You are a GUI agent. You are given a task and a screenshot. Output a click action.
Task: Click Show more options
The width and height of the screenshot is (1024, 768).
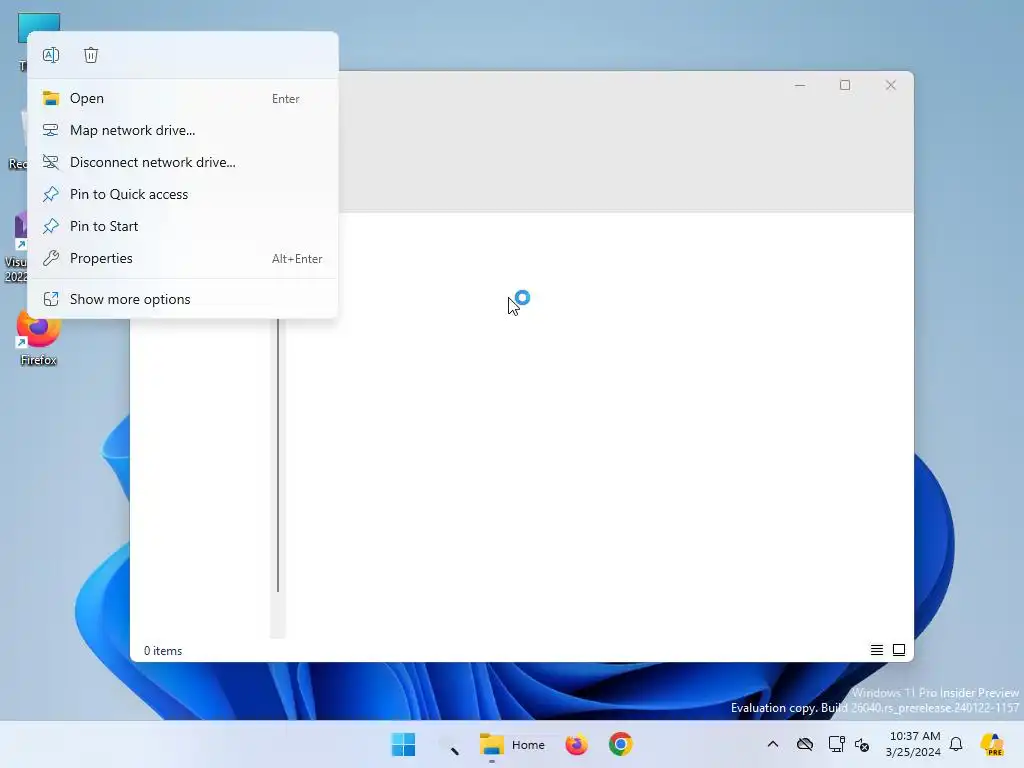click(183, 299)
